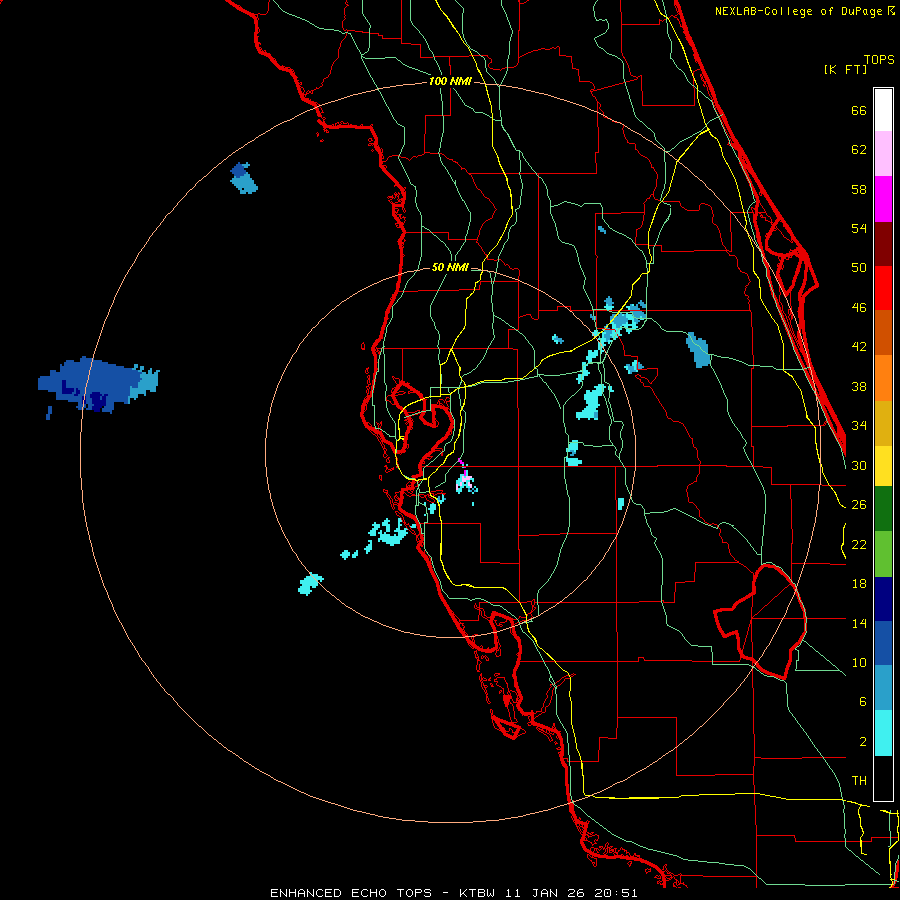The image size is (900, 900).
Task: Select the 66 value on the legend
Action: [x=859, y=111]
